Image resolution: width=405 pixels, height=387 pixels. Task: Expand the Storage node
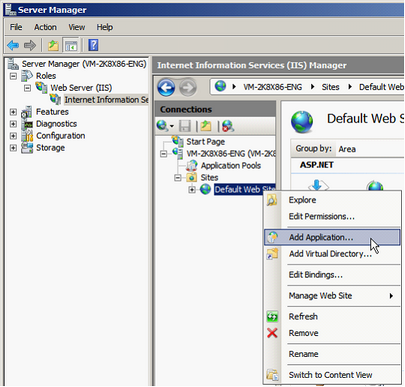click(13, 148)
